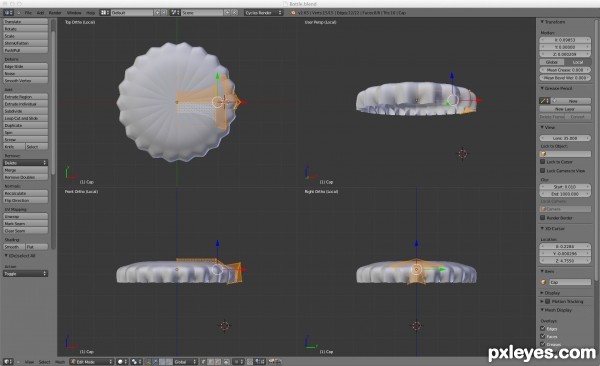Open the pivot point selector icon
The height and width of the screenshot is (366, 600).
point(136,361)
